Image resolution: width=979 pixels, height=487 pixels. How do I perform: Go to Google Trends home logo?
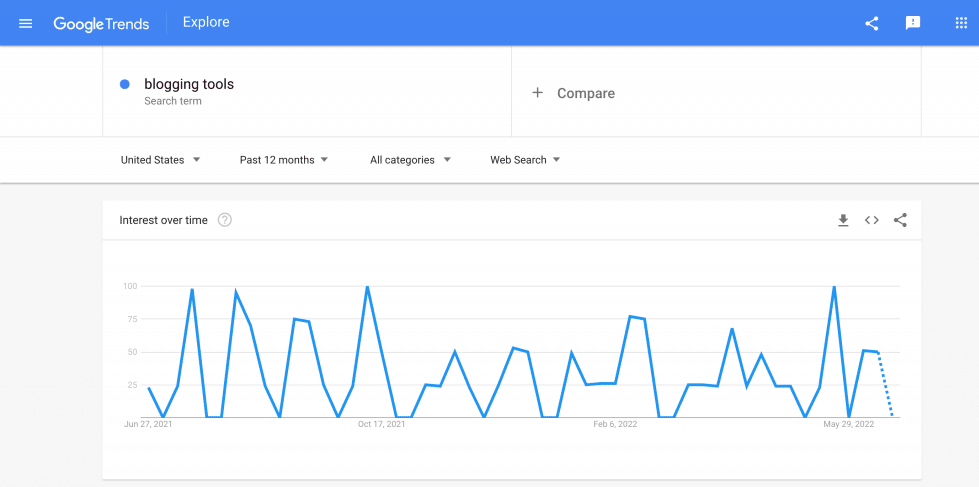coord(100,23)
